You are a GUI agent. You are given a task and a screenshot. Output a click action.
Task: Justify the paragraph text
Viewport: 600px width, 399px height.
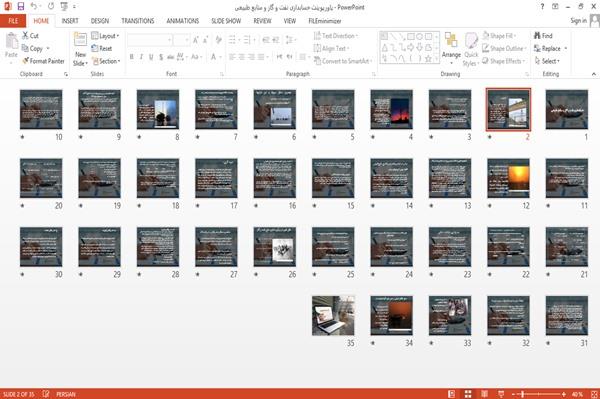click(x=261, y=57)
